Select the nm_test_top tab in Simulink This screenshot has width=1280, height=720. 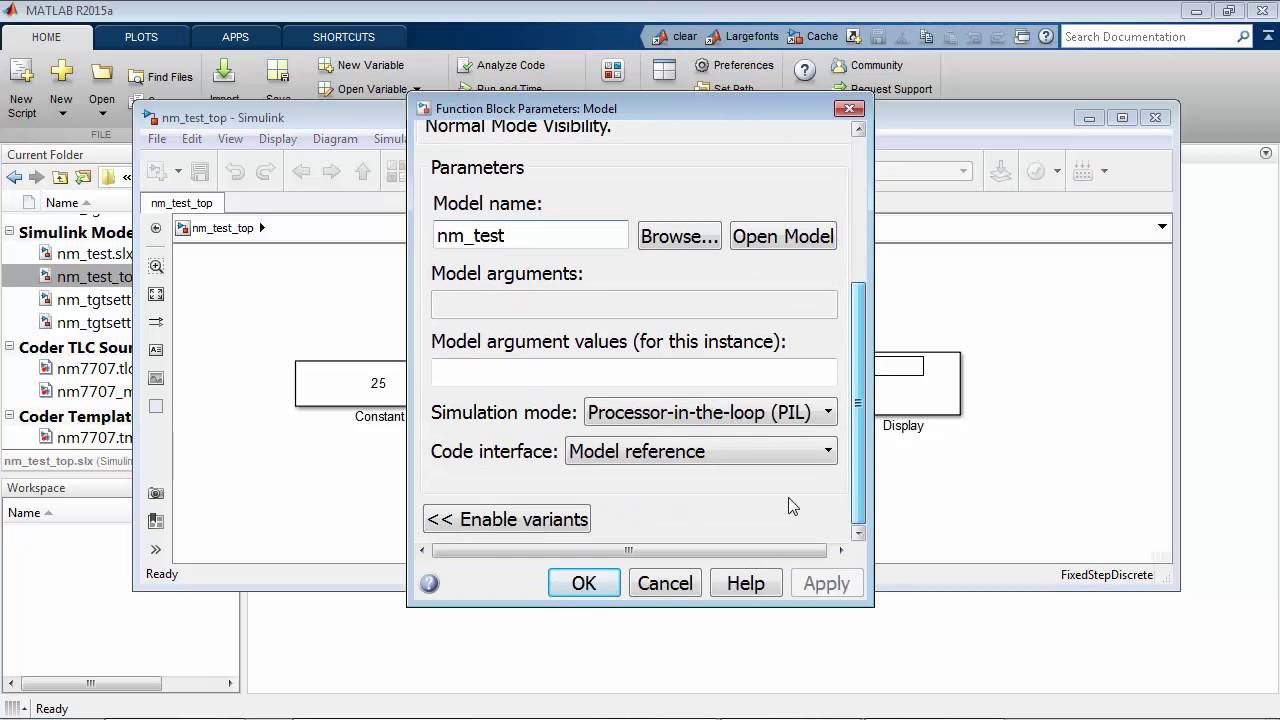182,203
